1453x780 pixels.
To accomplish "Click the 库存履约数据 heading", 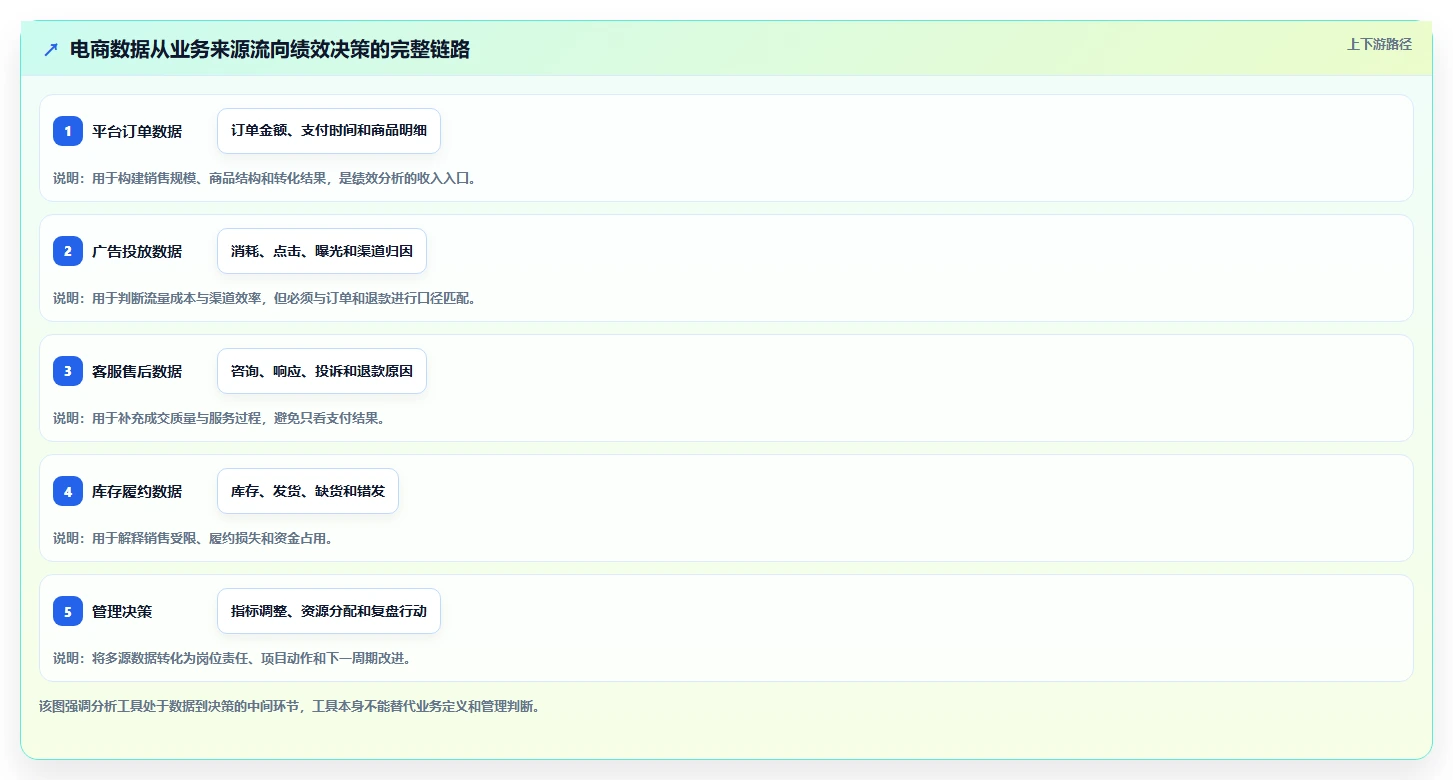I will 137,491.
